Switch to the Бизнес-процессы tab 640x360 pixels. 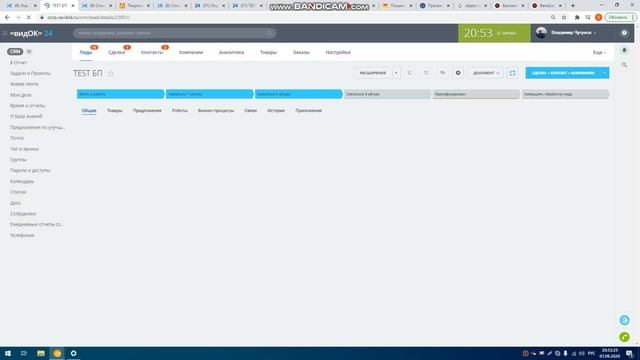click(216, 111)
